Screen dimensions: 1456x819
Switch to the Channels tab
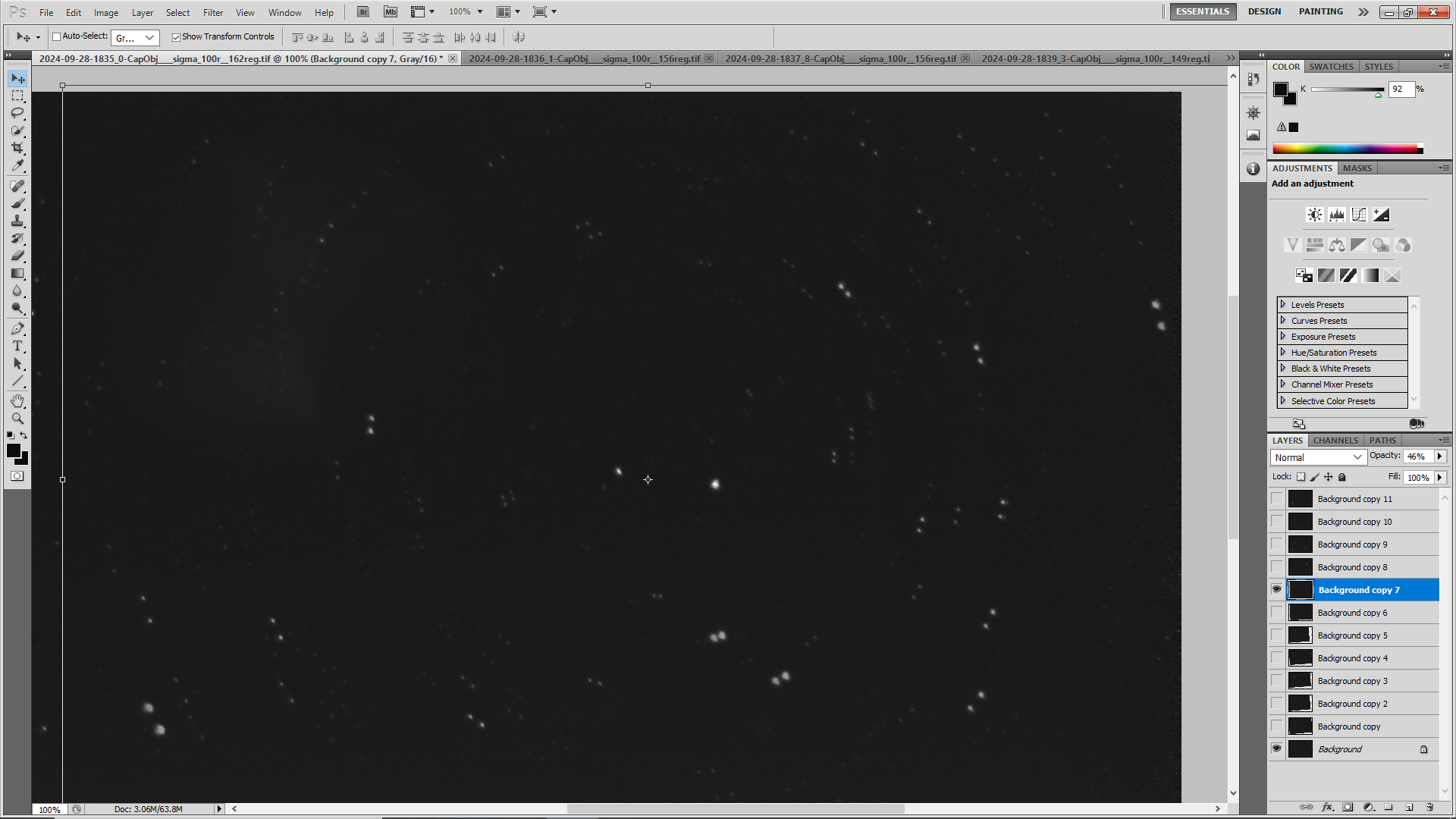(x=1335, y=440)
